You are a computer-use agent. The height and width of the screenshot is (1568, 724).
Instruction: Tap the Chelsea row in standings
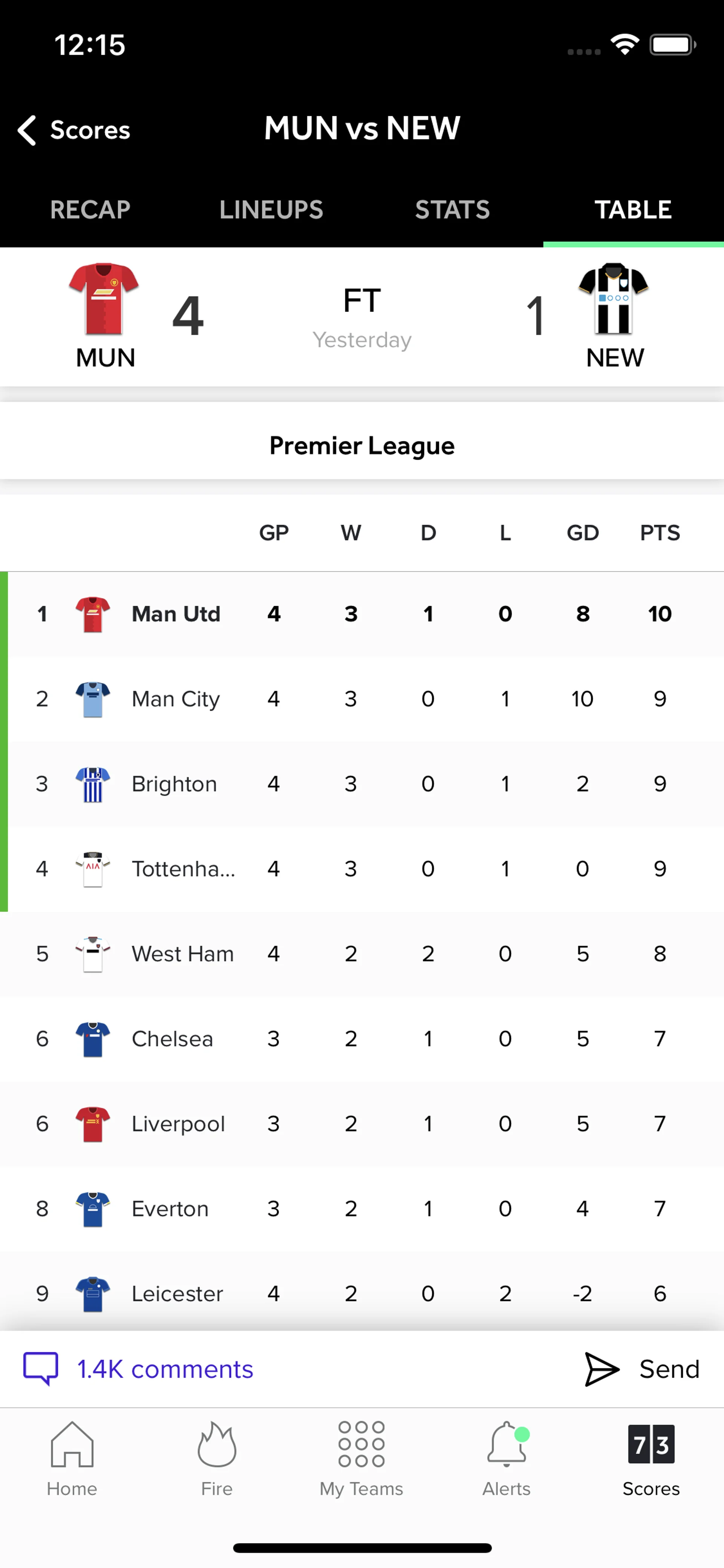362,1038
